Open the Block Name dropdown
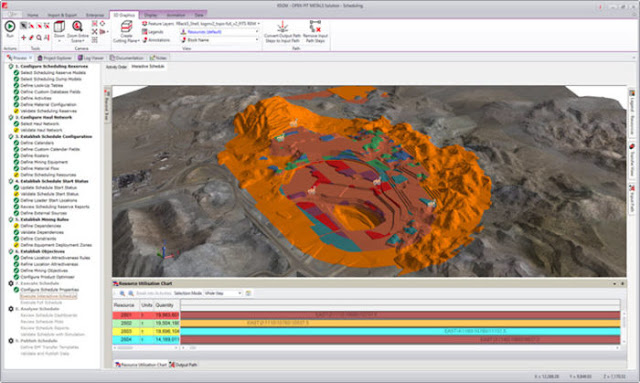 tap(257, 40)
